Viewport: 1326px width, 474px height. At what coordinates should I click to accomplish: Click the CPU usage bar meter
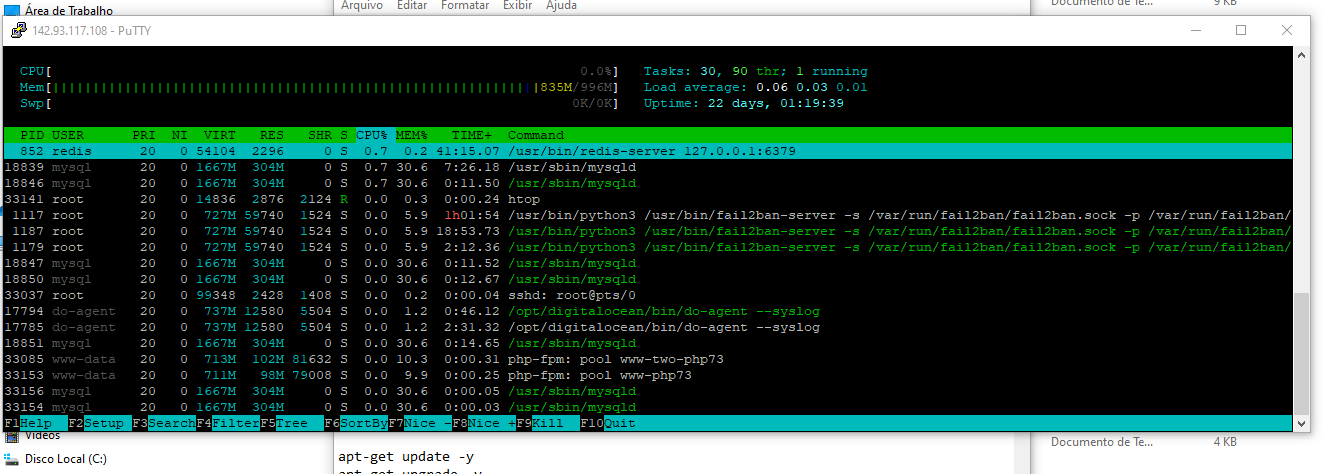point(319,71)
